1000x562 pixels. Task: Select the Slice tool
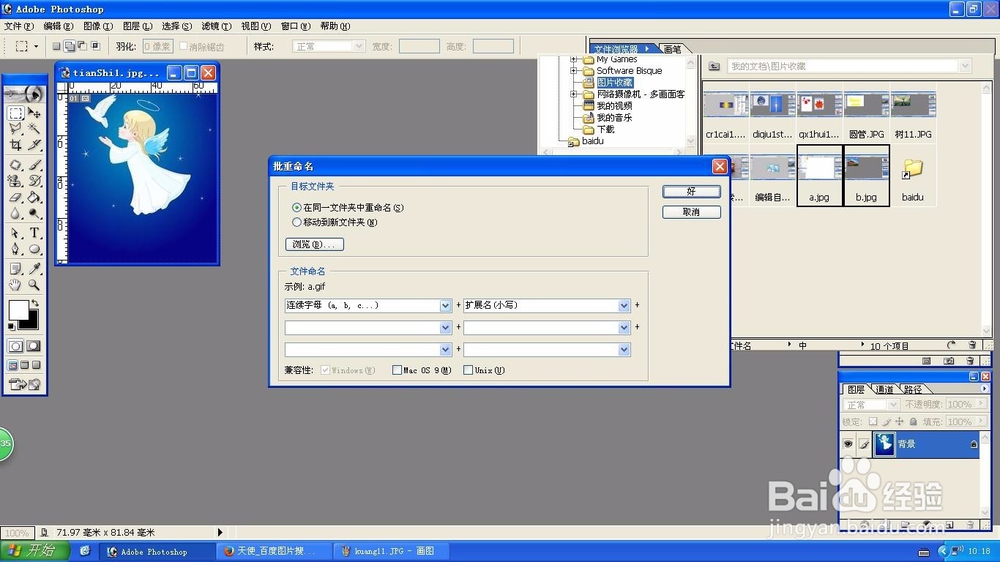[x=34, y=145]
